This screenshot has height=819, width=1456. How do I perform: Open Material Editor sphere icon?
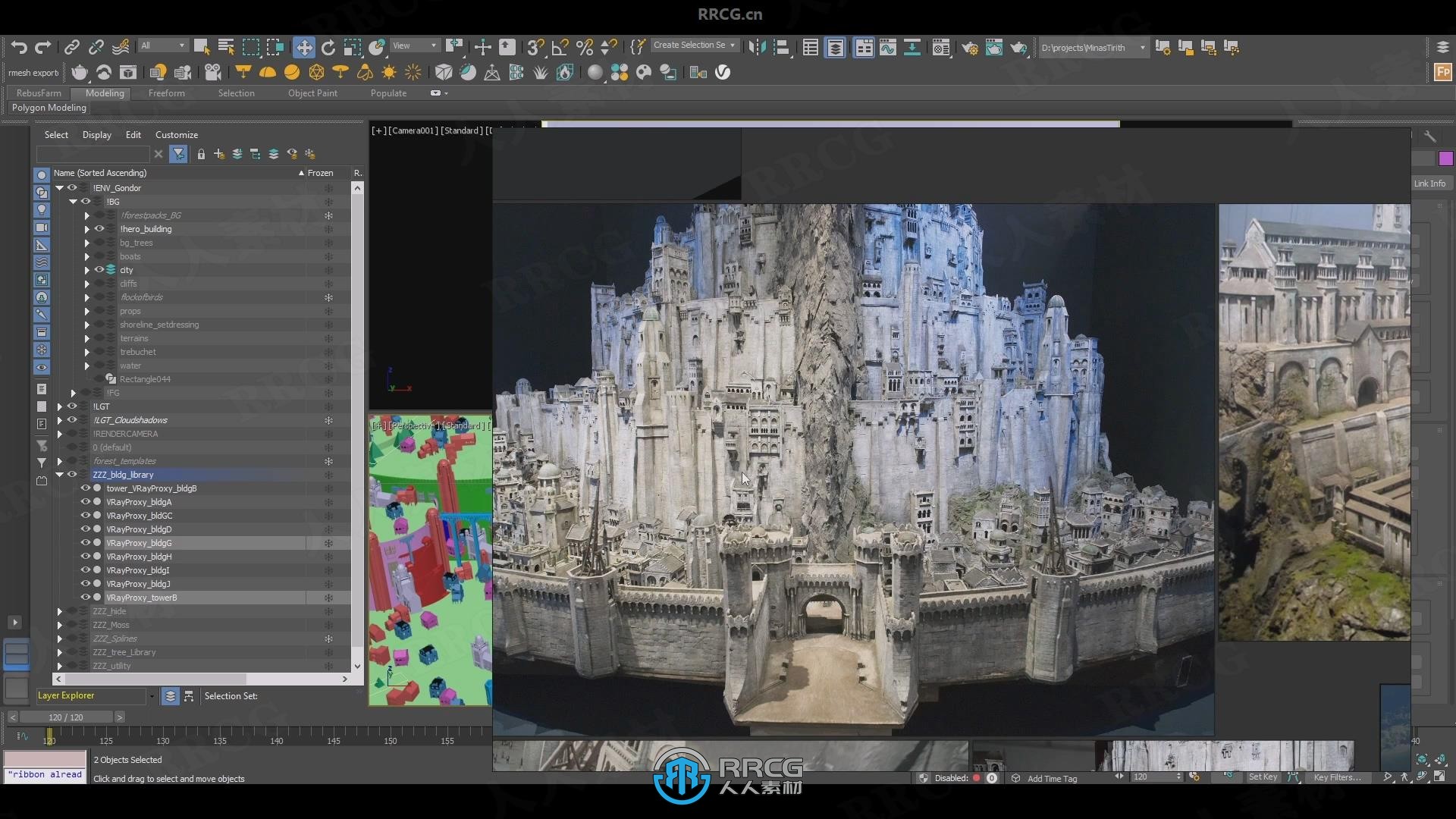[595, 72]
